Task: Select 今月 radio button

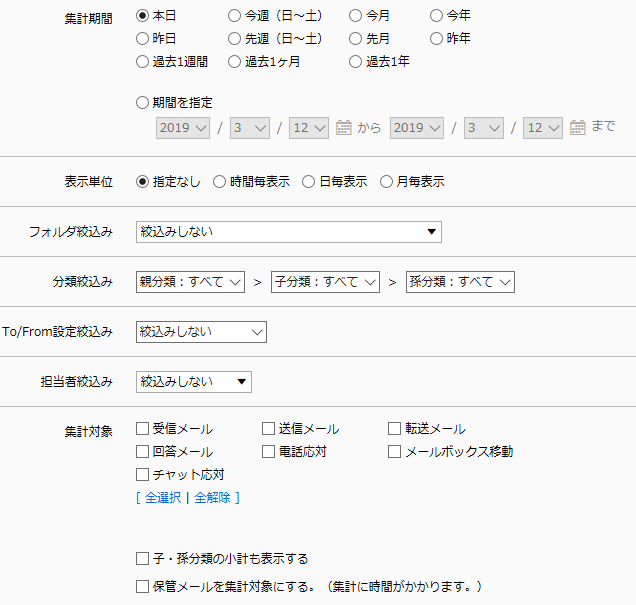Action: coord(355,16)
